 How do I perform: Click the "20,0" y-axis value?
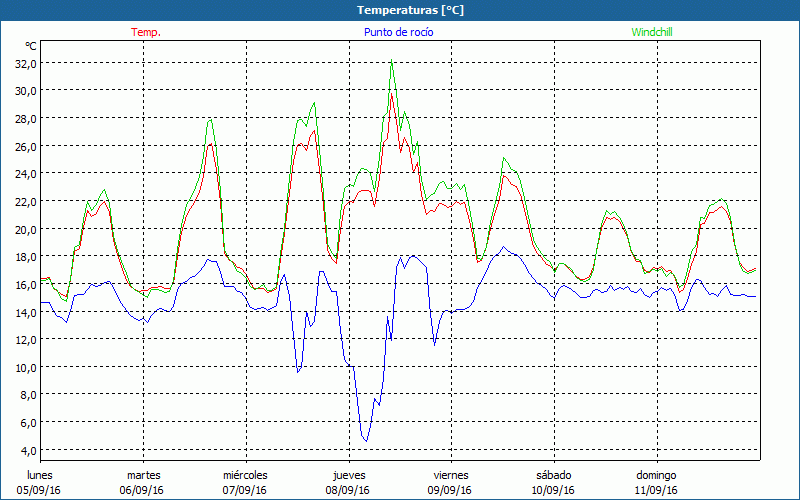coord(24,229)
